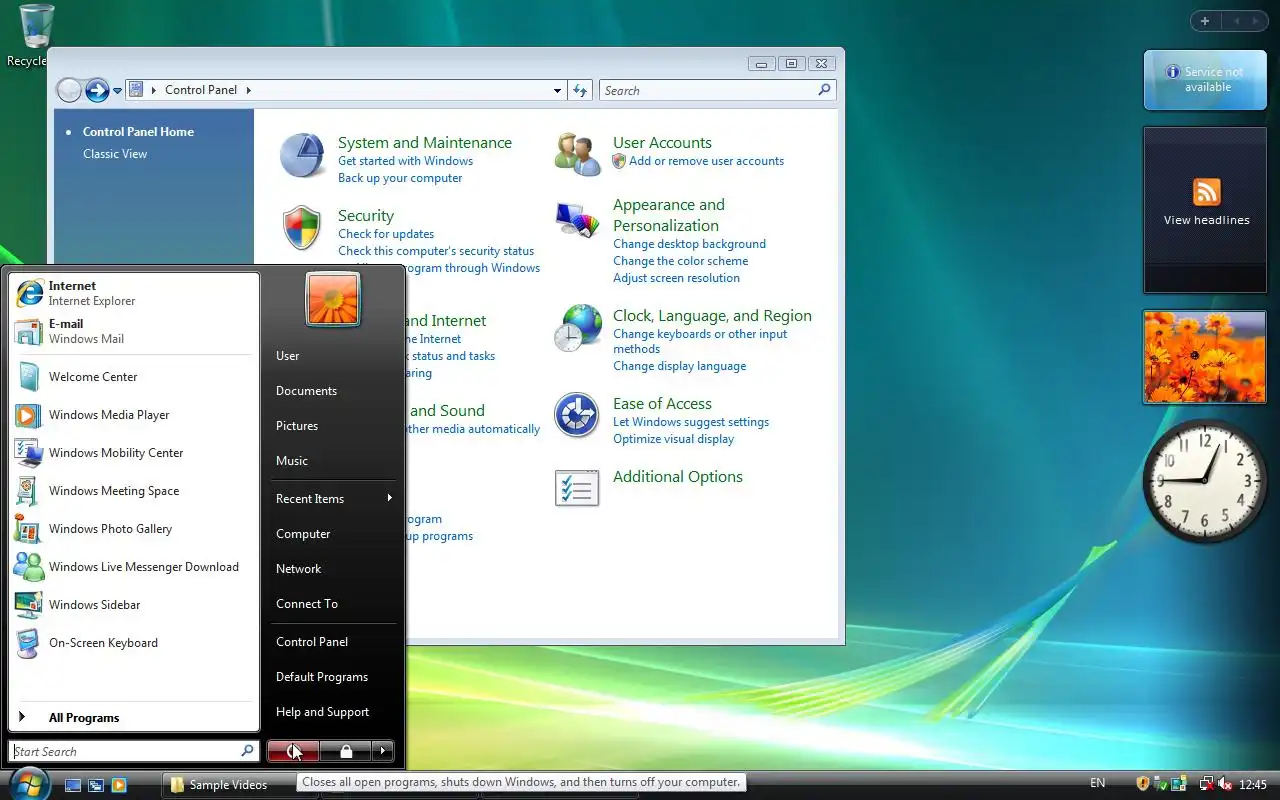Open Windows Photo Gallery
Screen dimensions: 1280x800
coord(134,529)
